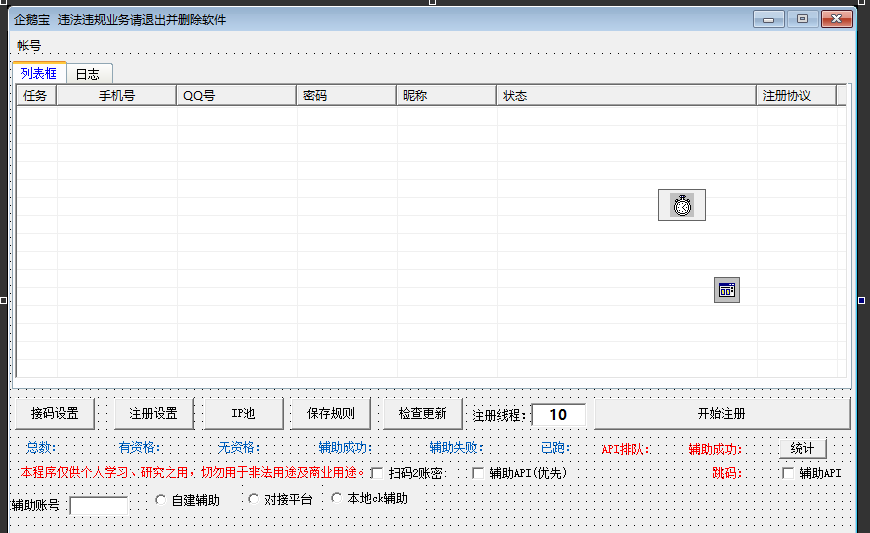The image size is (870, 533).
Task: Click the 接码设置 button
Action: (54, 414)
